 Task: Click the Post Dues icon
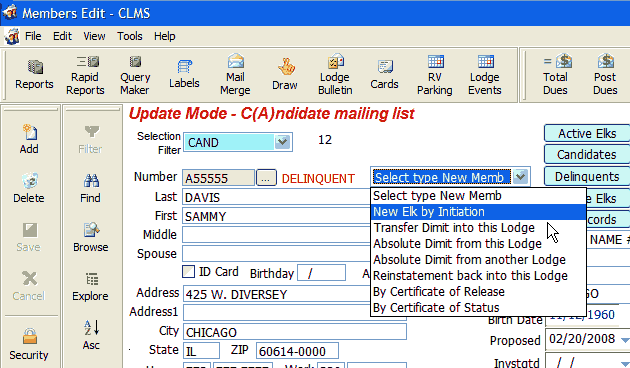tap(605, 75)
